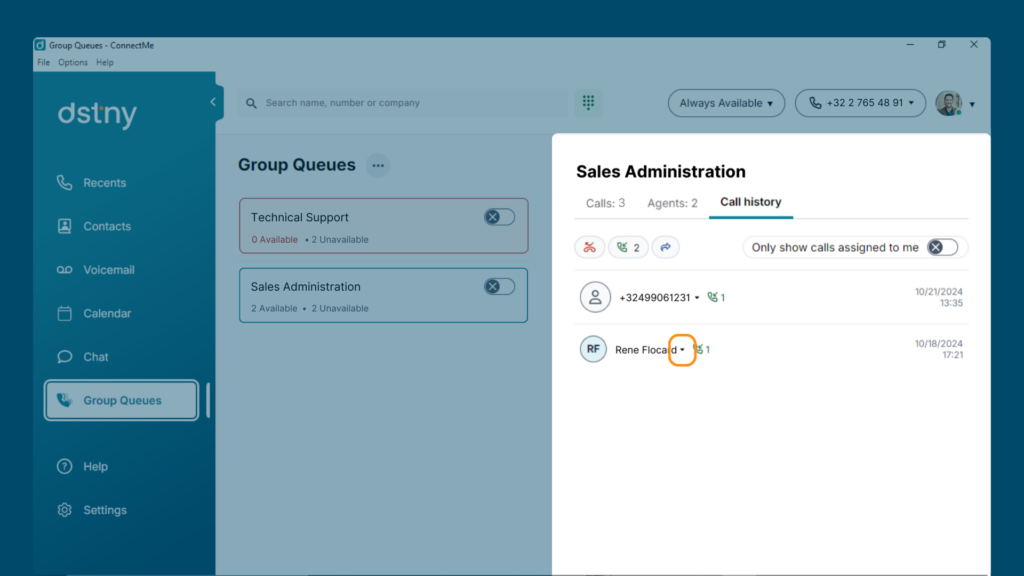1024x576 pixels.
Task: Open Help in the sidebar
Action: (x=82, y=466)
